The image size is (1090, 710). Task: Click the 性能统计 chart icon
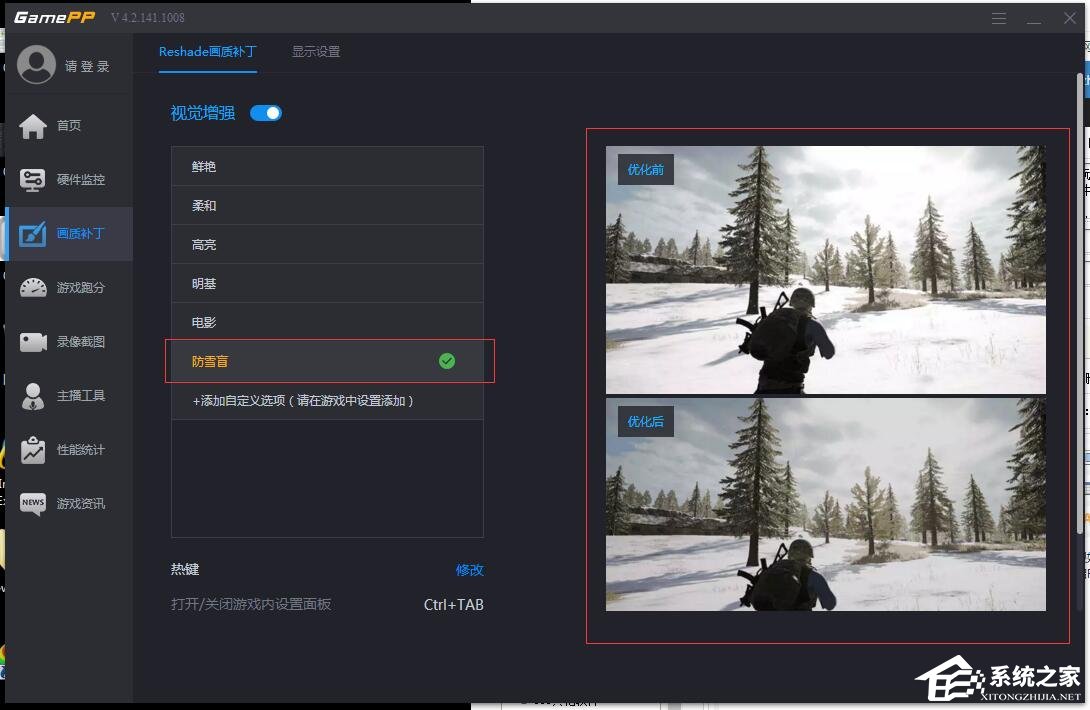tap(33, 450)
